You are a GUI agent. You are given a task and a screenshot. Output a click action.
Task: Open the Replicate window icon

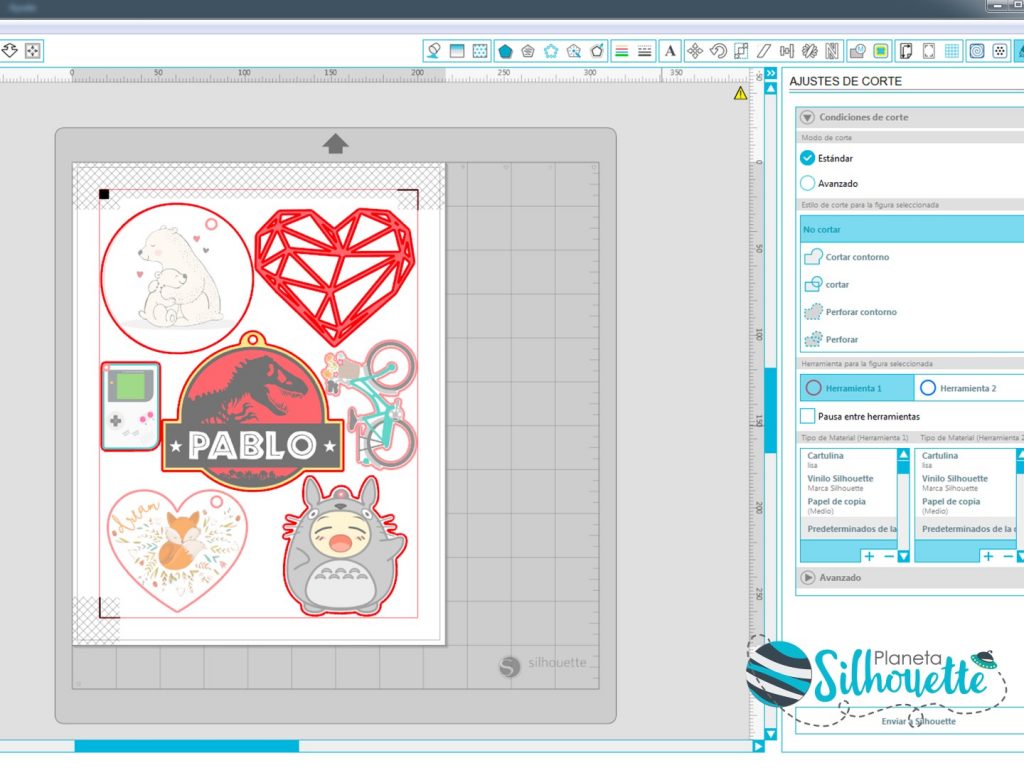810,51
